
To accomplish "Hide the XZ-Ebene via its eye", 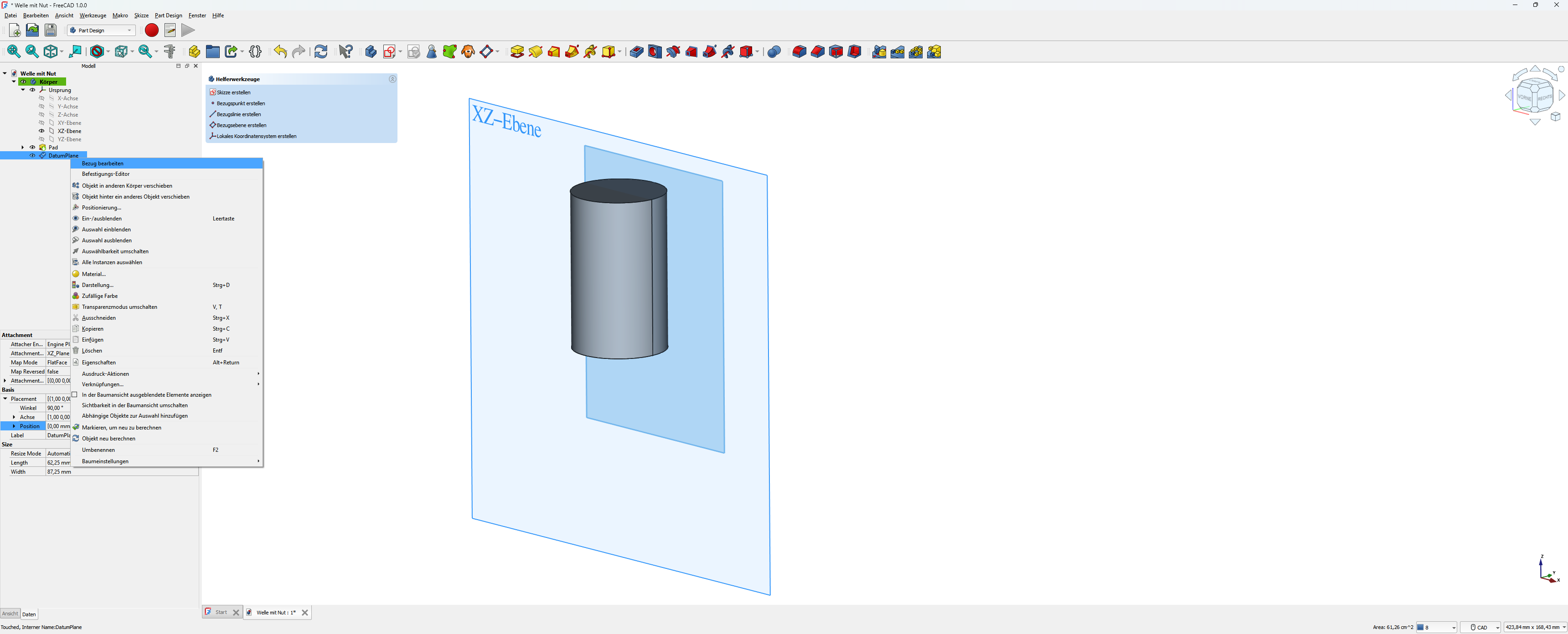I will (x=41, y=131).
